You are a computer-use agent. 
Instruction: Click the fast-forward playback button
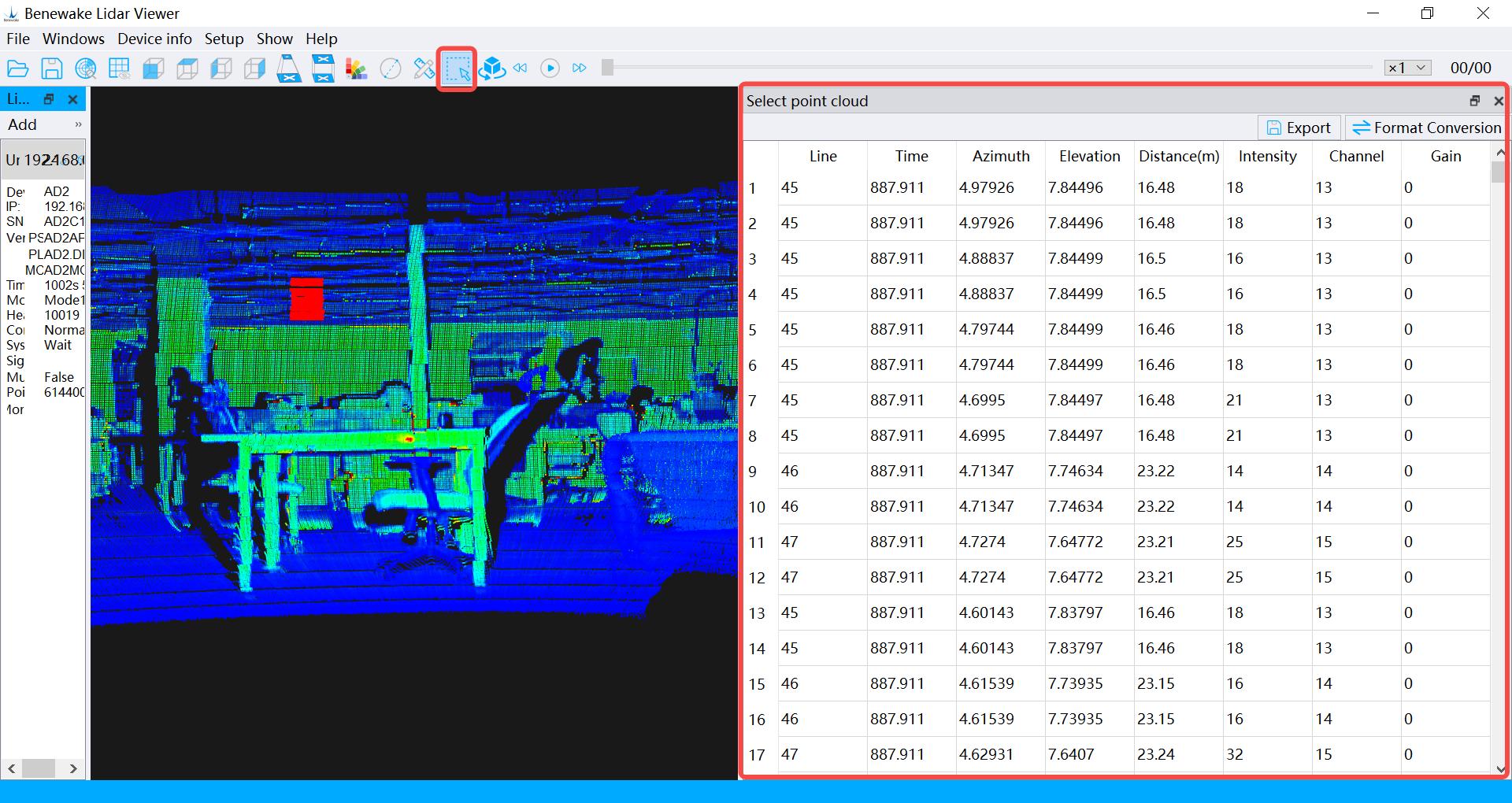coord(580,68)
